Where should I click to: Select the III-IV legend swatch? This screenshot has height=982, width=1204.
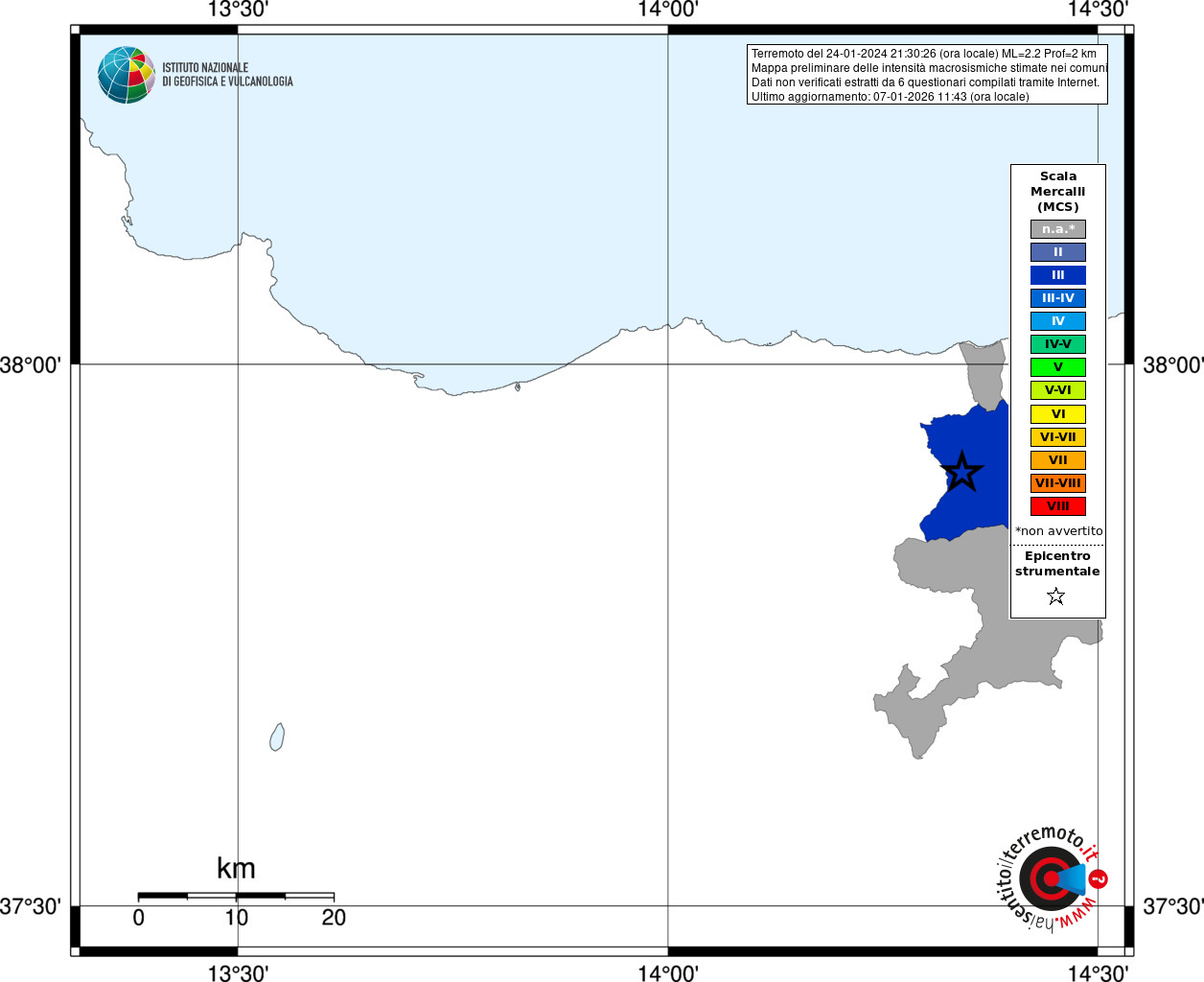click(x=1058, y=298)
